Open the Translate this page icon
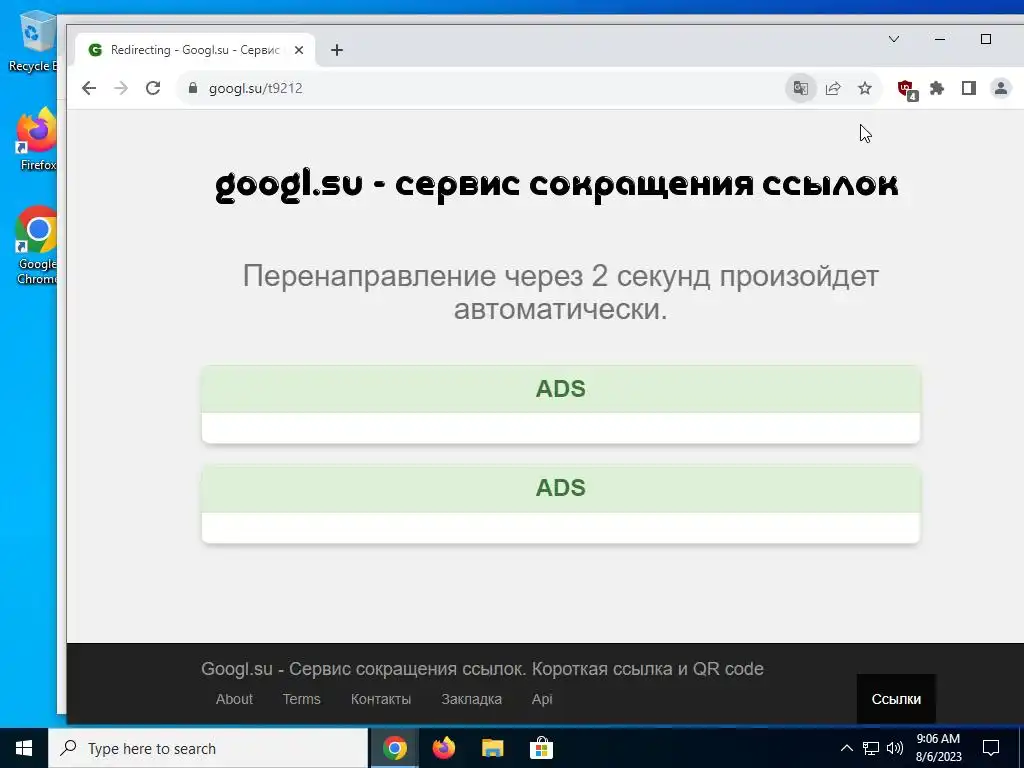 pyautogui.click(x=801, y=88)
